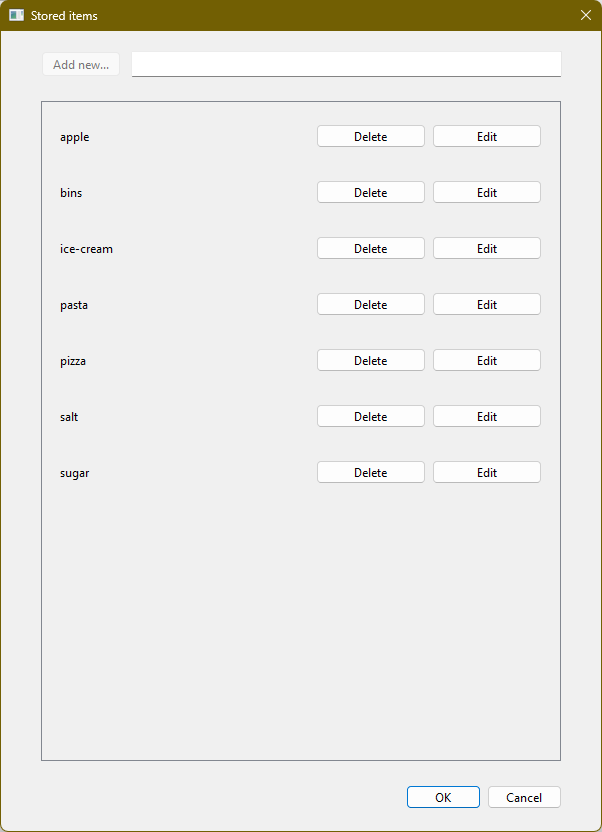602x832 pixels.
Task: Edit the bins item
Action: click(x=486, y=192)
